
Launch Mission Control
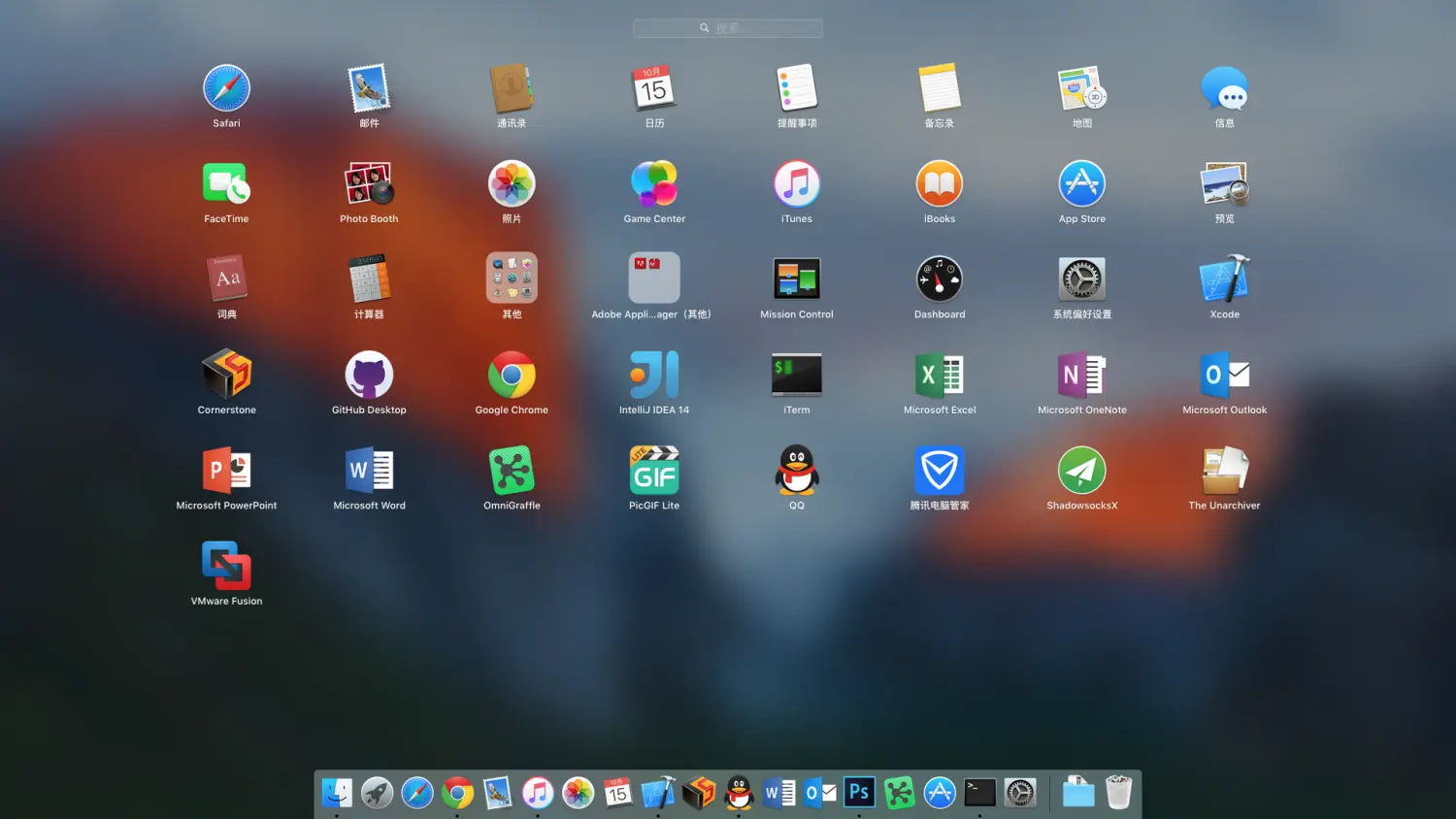point(797,279)
